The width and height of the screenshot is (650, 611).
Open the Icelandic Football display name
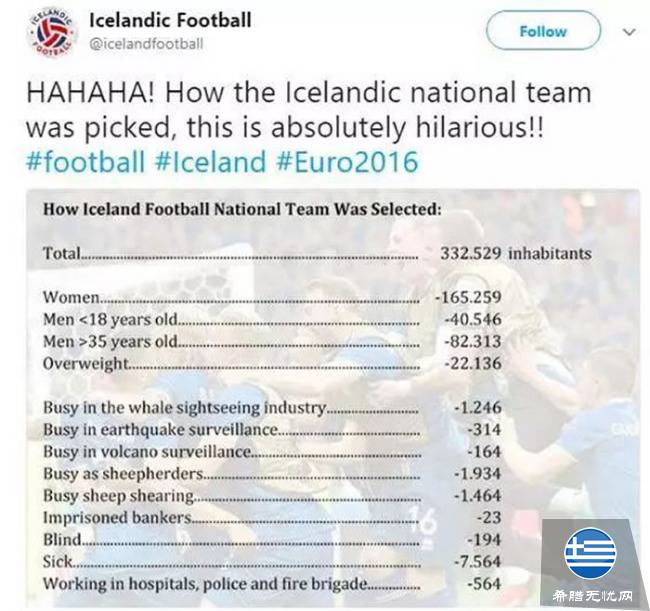170,21
